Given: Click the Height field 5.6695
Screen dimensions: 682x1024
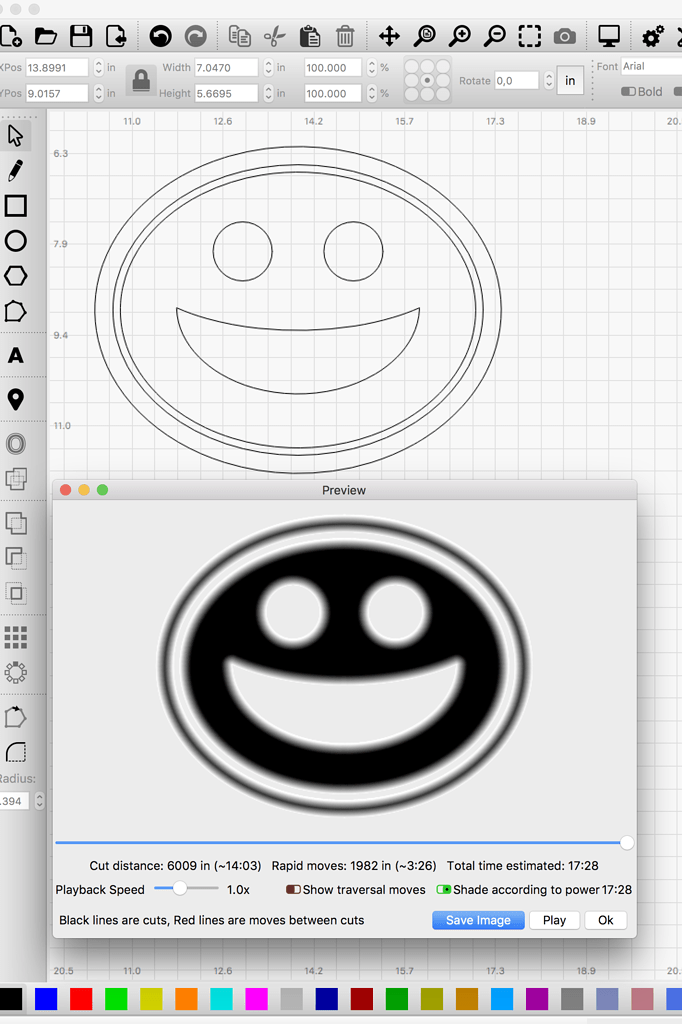Looking at the screenshot, I should coord(226,93).
